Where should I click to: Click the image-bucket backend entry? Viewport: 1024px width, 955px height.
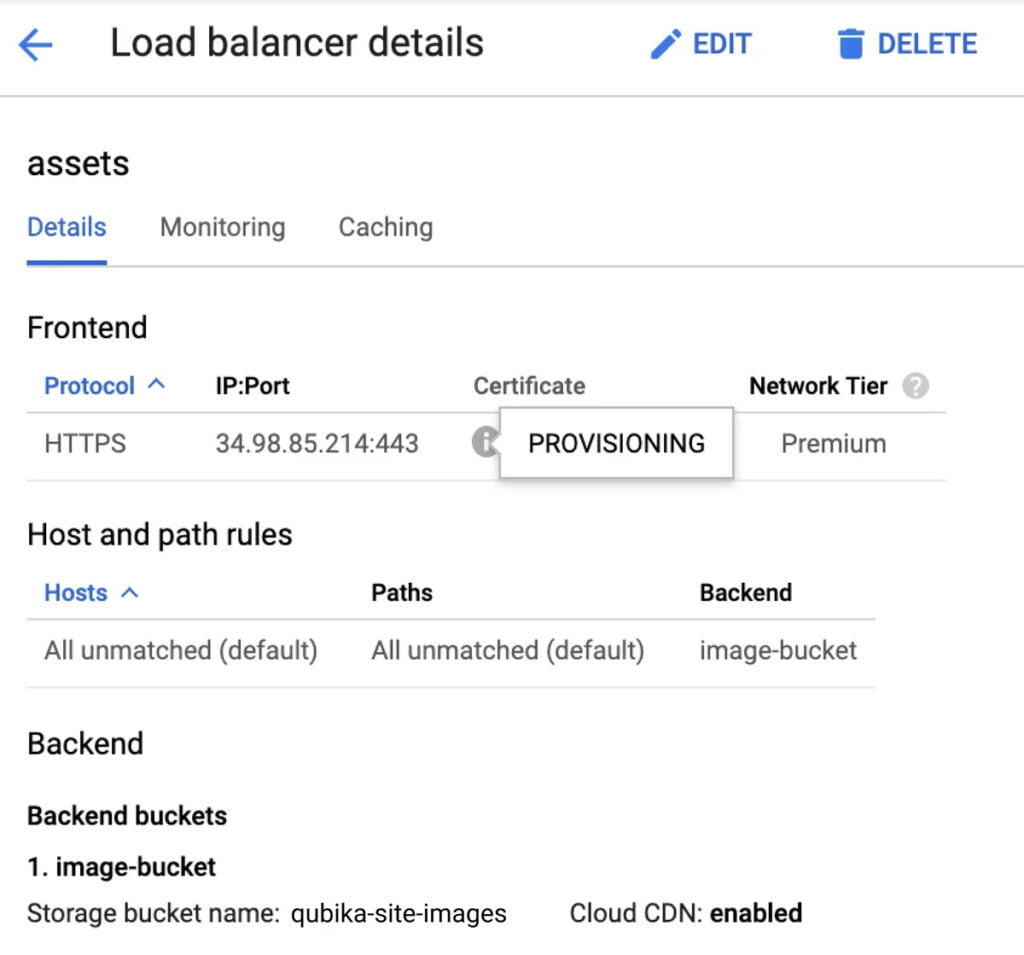(778, 650)
